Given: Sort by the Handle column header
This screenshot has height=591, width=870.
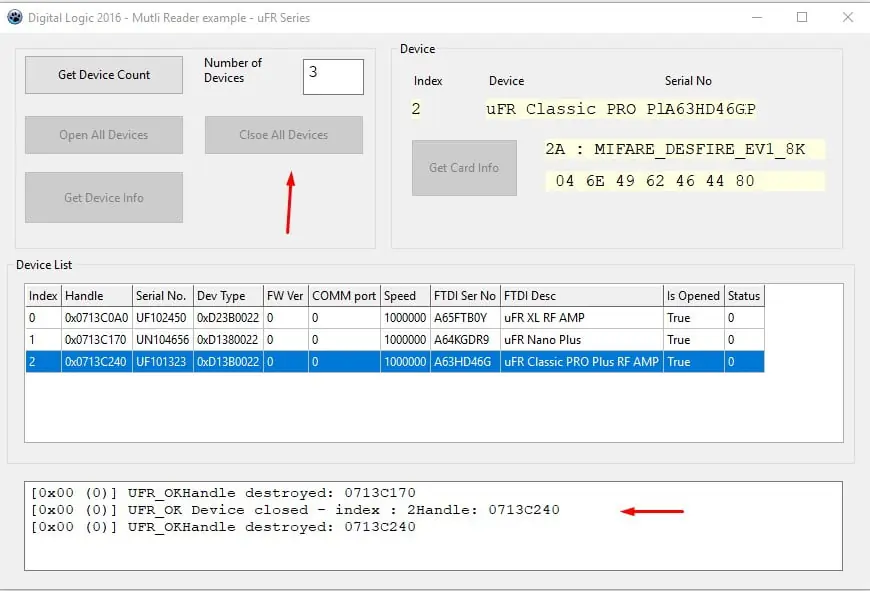Looking at the screenshot, I should (x=97, y=296).
